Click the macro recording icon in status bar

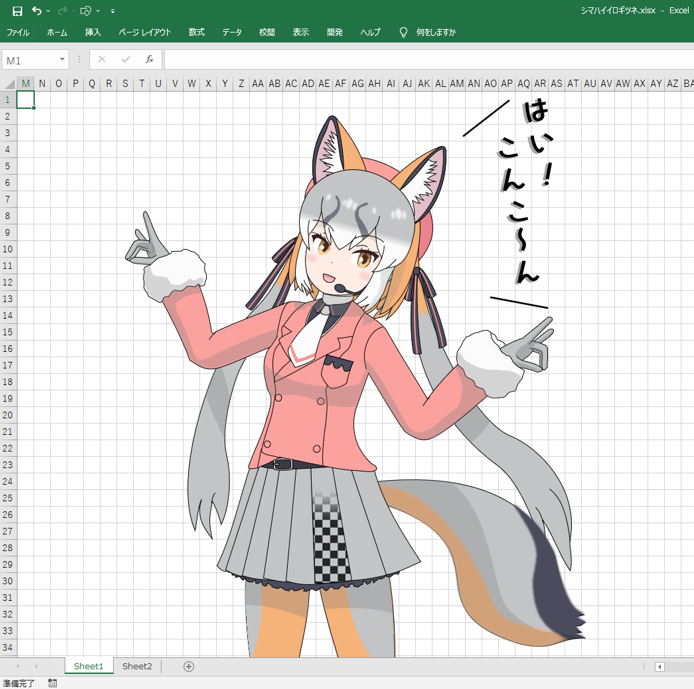tap(53, 683)
